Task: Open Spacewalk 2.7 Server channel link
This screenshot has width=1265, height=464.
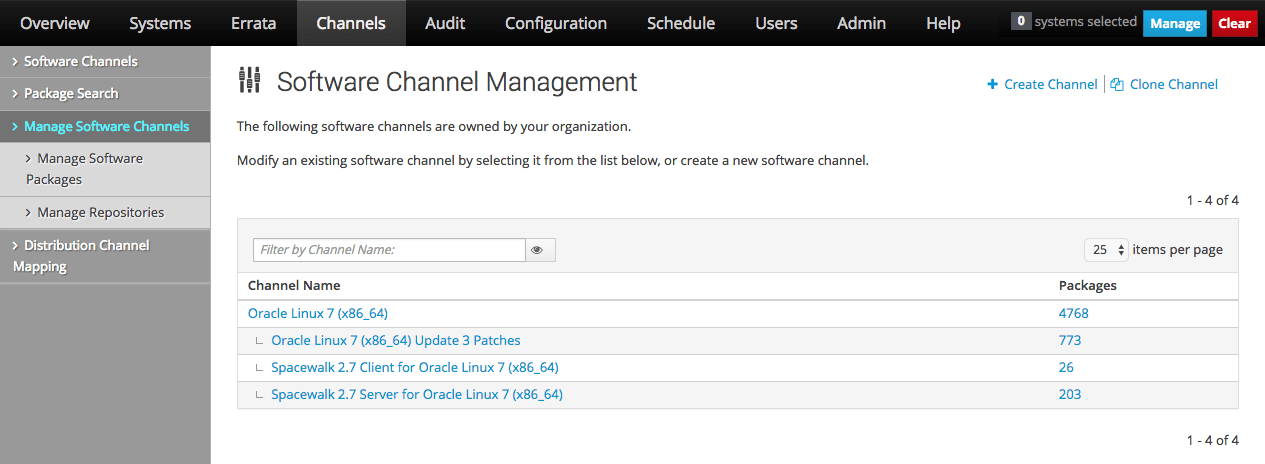Action: tap(417, 395)
